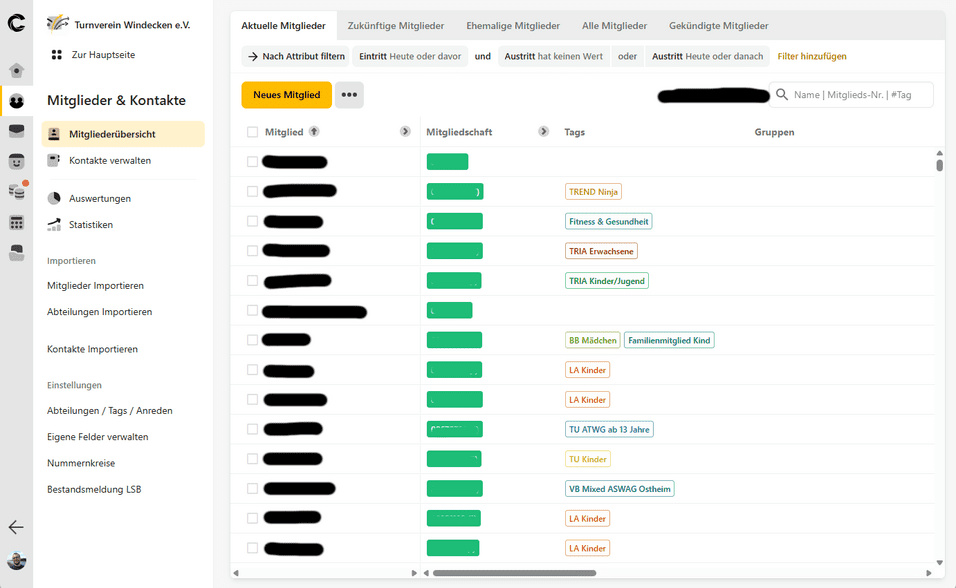Check the box in the TREND Ninja row
Screen dimensions: 956x588
pyautogui.click(x=252, y=191)
